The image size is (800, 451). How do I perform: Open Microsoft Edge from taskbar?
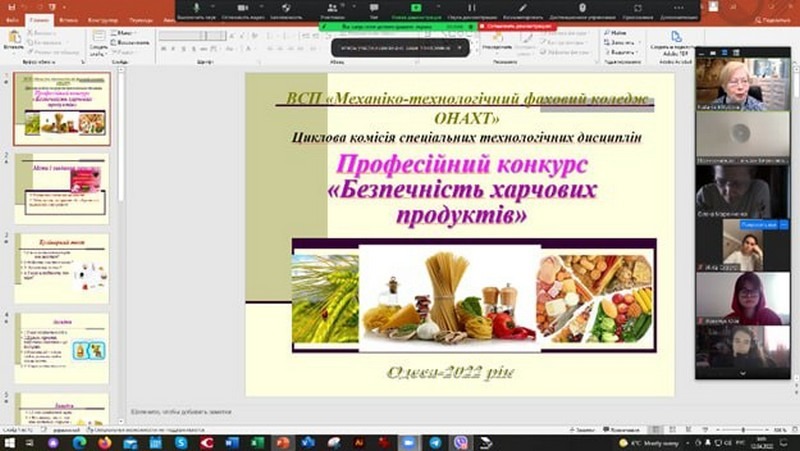[79, 443]
